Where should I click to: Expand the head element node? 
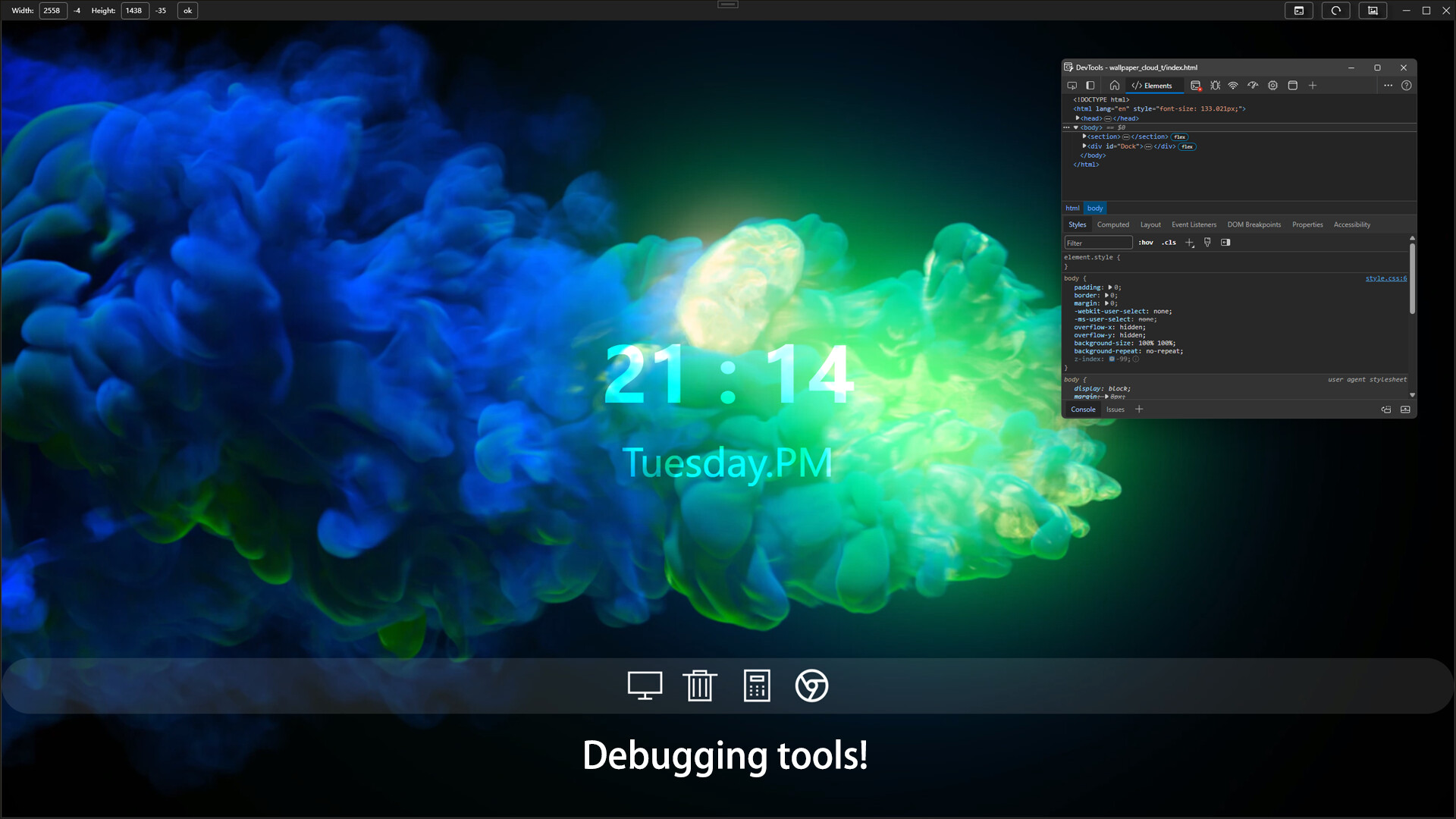[1078, 118]
